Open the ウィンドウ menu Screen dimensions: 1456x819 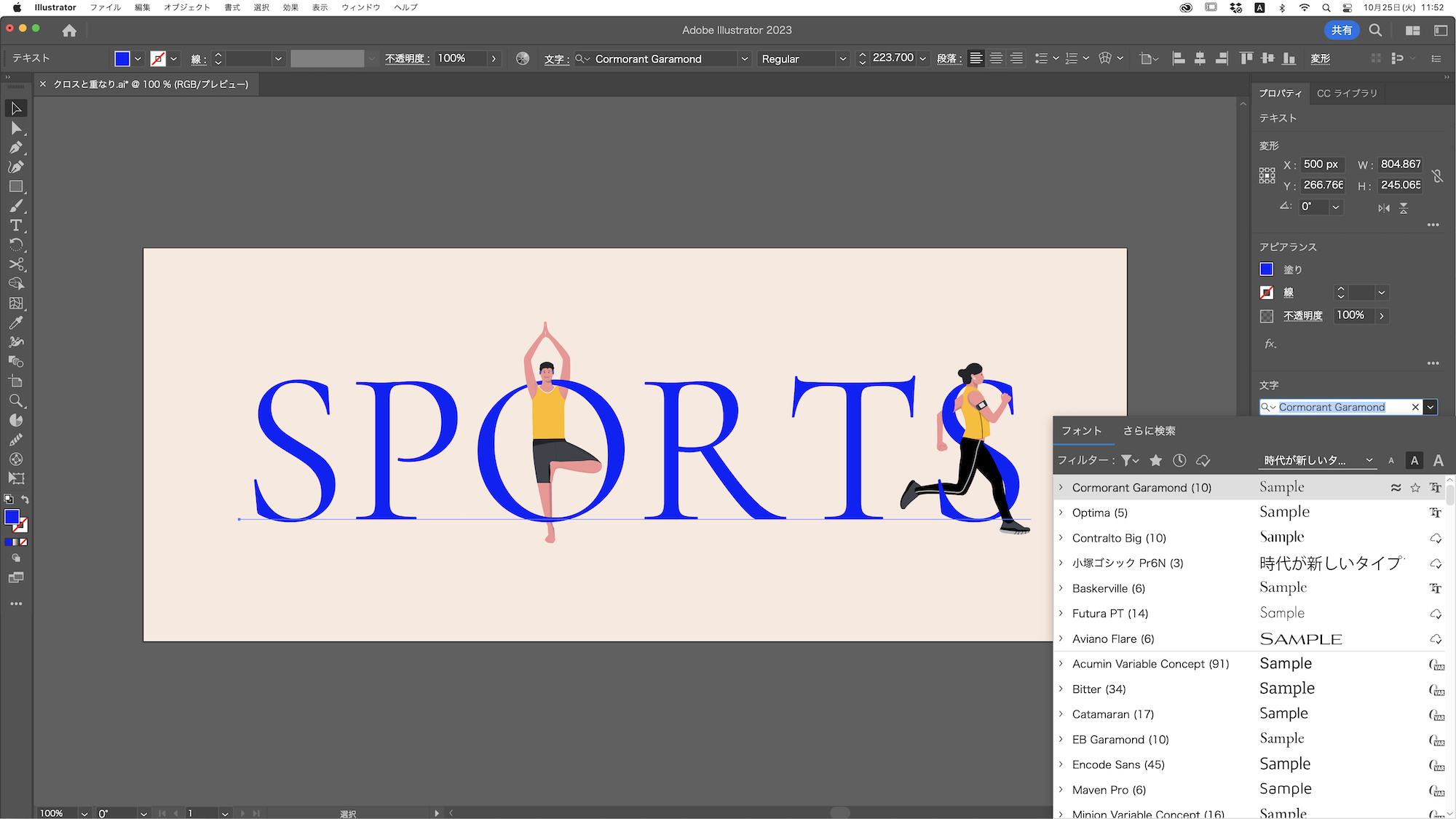361,7
